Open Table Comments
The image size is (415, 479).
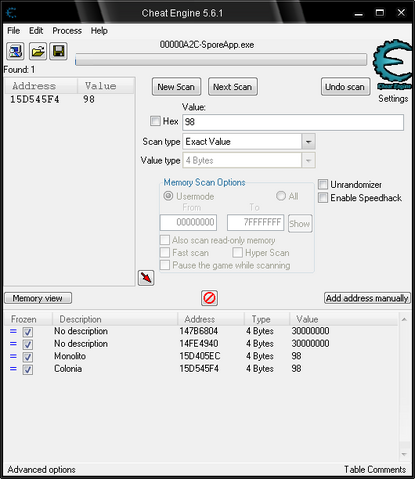point(375,470)
